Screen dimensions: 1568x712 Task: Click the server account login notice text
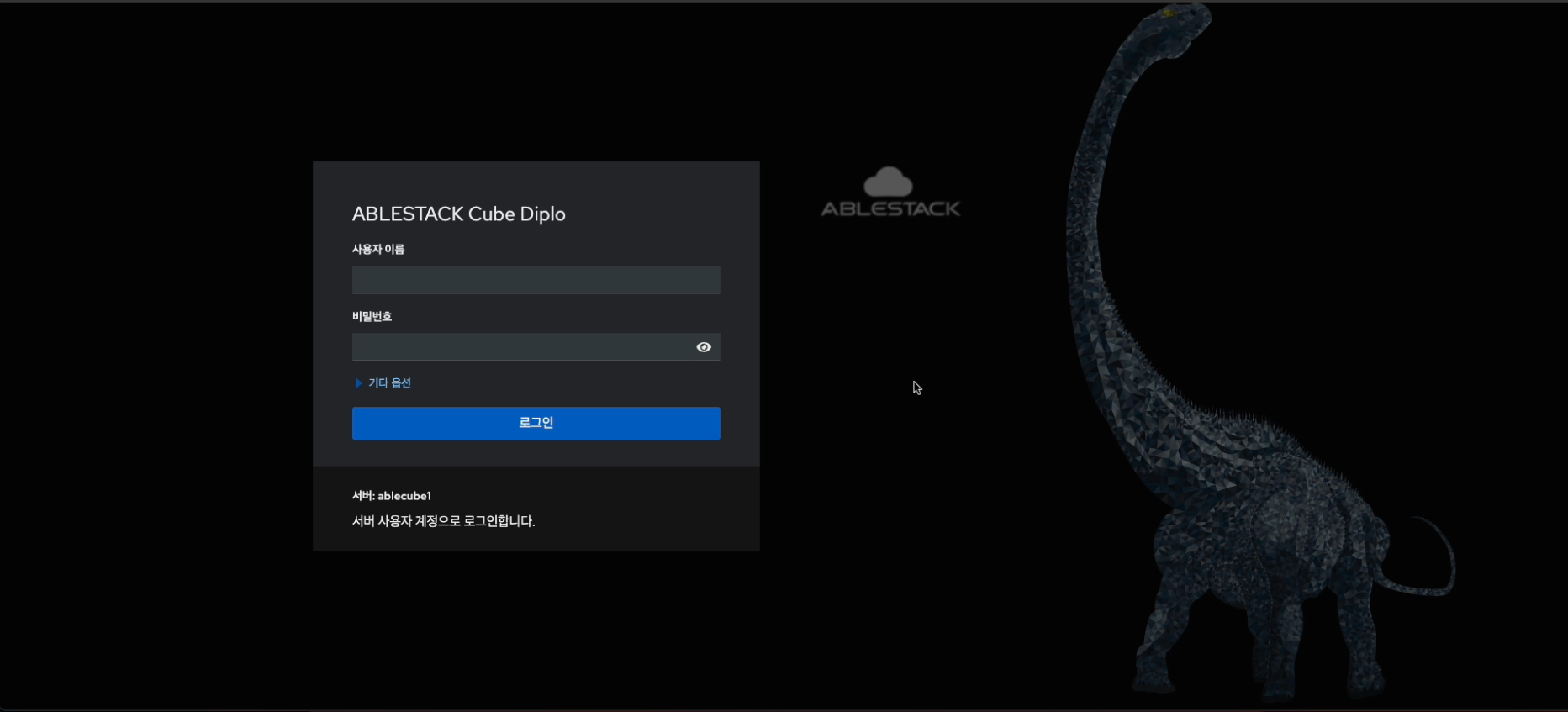tap(443, 521)
